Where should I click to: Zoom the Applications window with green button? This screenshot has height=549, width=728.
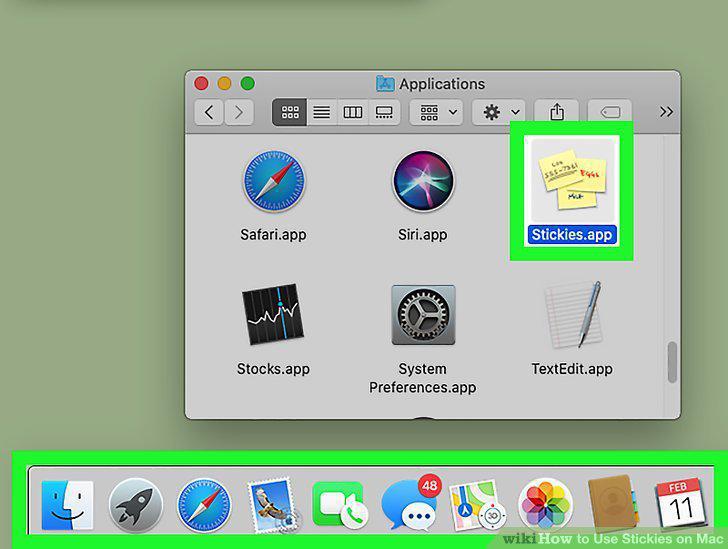coord(247,84)
